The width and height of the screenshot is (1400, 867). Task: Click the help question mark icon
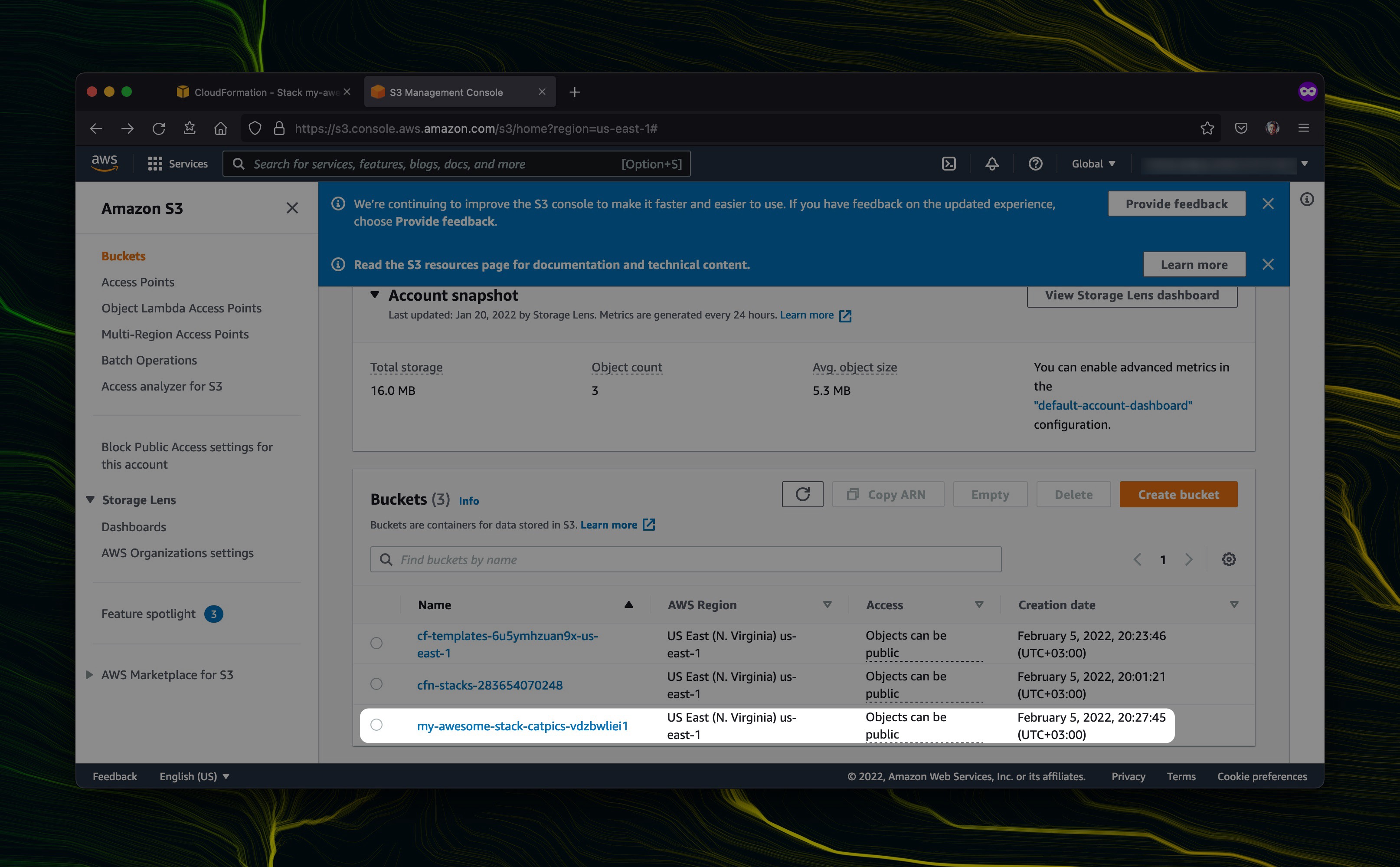click(x=1035, y=164)
